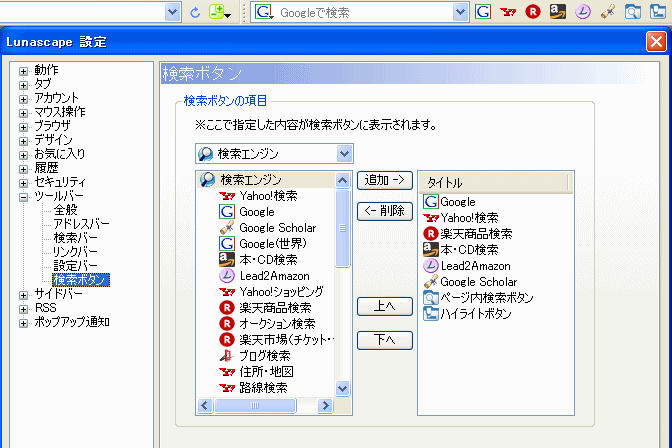Expand the マウス操作 tree node
672x448 pixels.
click(x=24, y=113)
